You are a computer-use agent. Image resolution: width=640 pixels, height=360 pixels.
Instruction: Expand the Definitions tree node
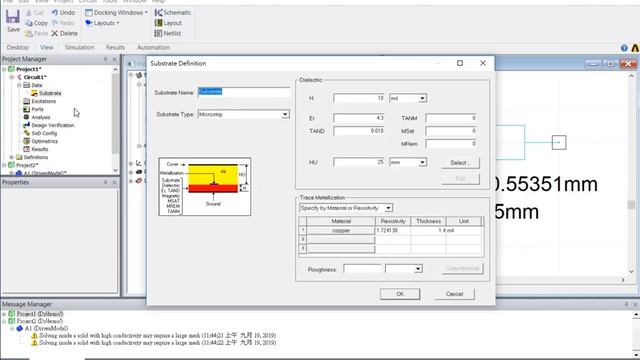coord(11,157)
